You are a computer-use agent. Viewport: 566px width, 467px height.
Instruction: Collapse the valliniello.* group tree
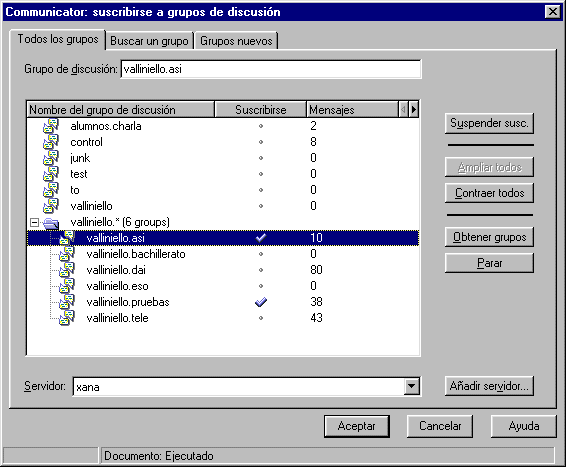[x=34, y=222]
